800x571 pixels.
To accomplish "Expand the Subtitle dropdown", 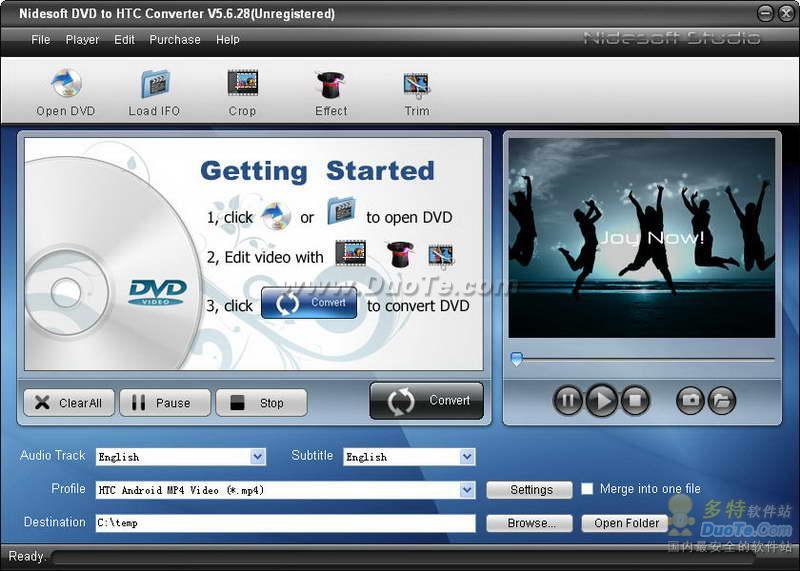I will point(467,456).
